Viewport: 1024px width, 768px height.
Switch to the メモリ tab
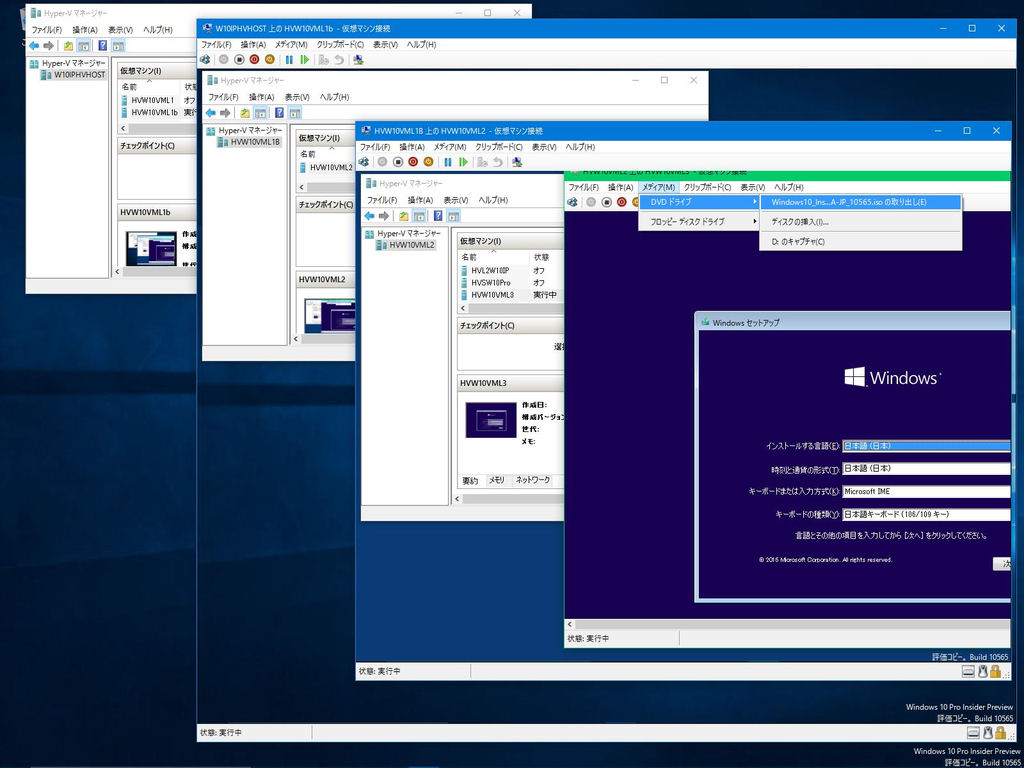click(x=497, y=481)
